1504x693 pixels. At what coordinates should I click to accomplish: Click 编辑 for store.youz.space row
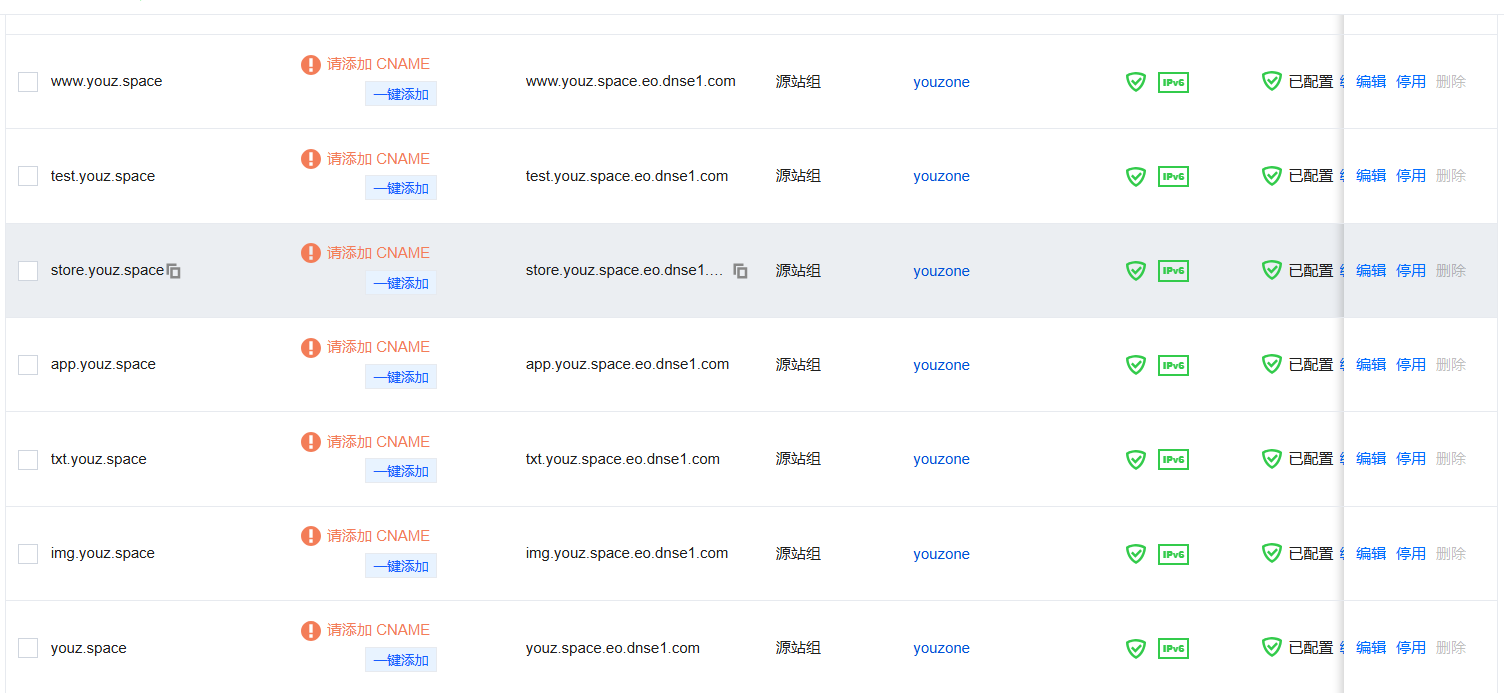pyautogui.click(x=1370, y=271)
